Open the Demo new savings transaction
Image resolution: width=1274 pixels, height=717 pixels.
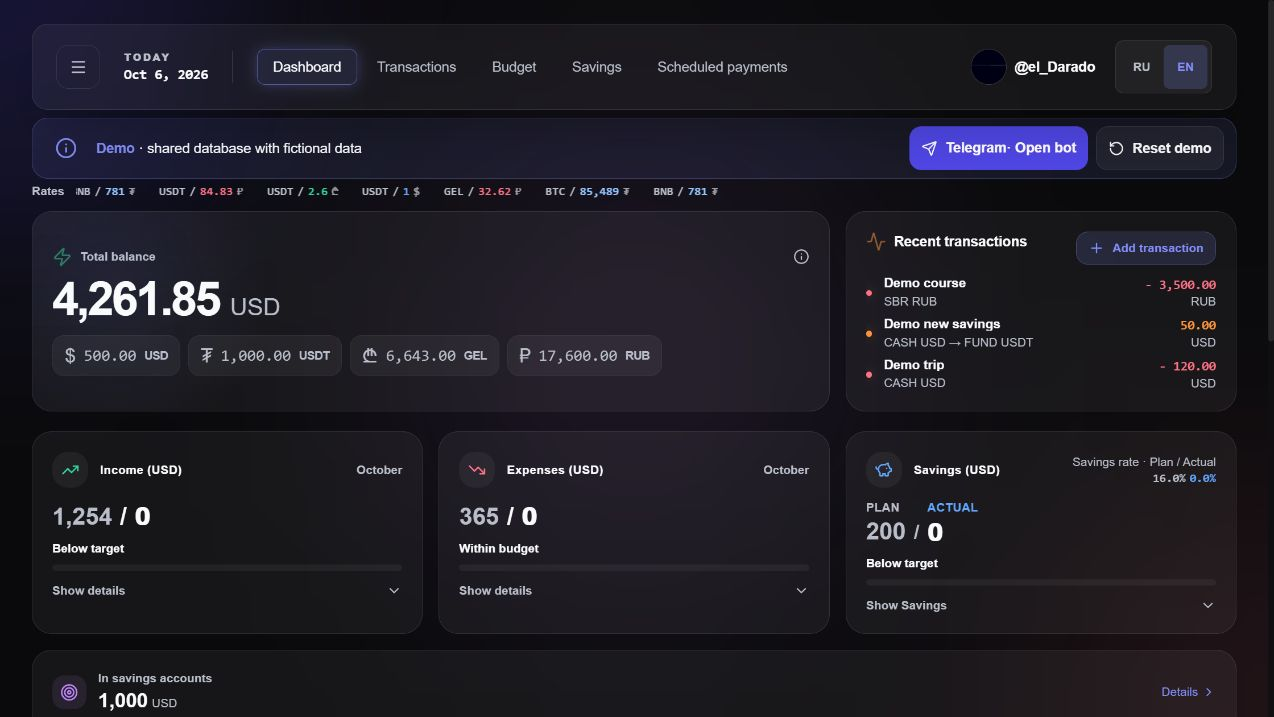pyautogui.click(x=1041, y=333)
